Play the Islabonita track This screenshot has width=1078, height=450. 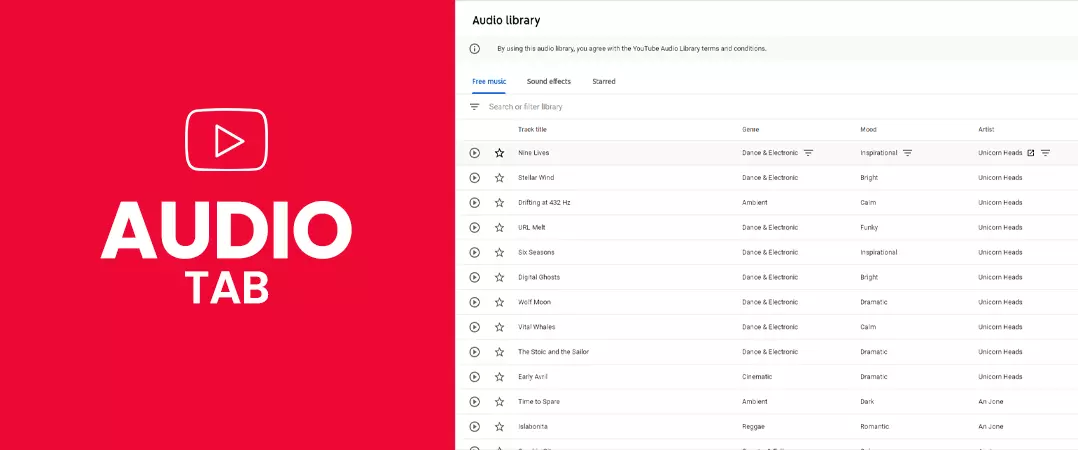click(x=474, y=427)
